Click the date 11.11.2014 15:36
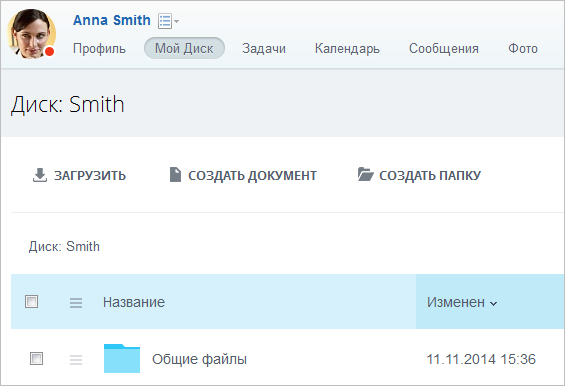The height and width of the screenshot is (386, 565). 481,359
